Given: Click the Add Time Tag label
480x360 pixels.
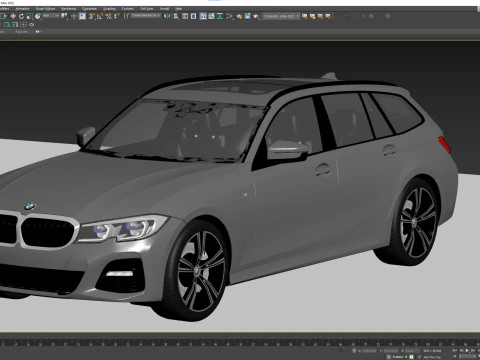Looking at the screenshot, I should pyautogui.click(x=432, y=357).
